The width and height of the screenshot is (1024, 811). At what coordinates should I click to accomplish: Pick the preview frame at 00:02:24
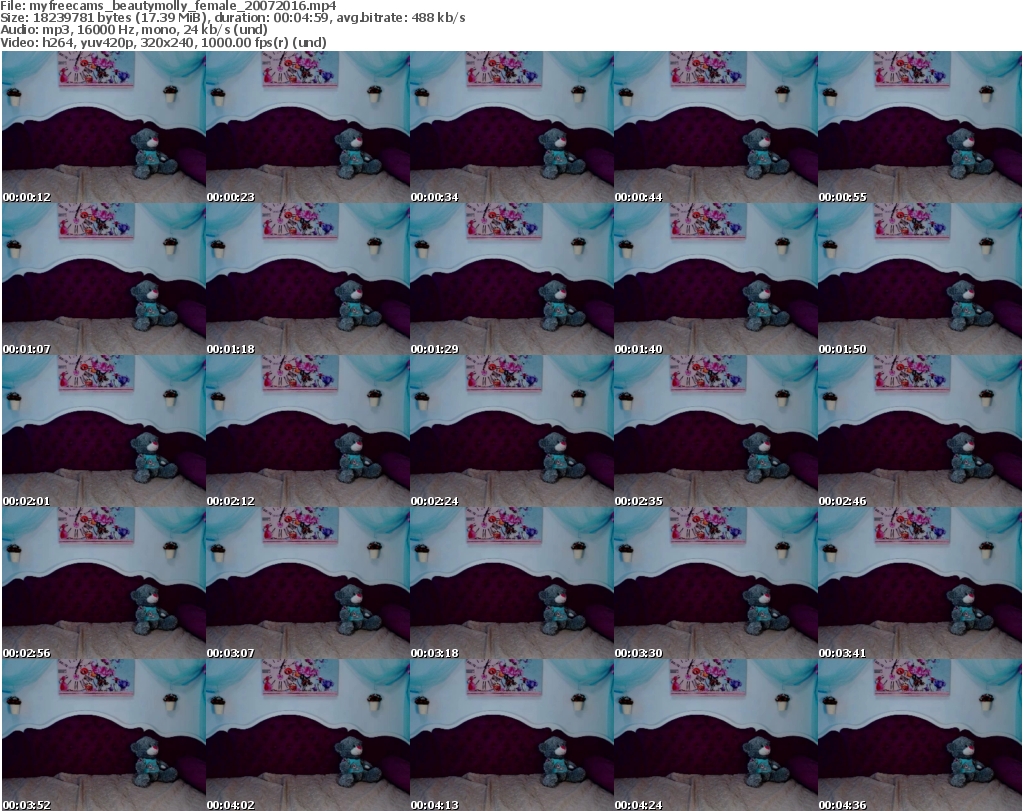(512, 431)
